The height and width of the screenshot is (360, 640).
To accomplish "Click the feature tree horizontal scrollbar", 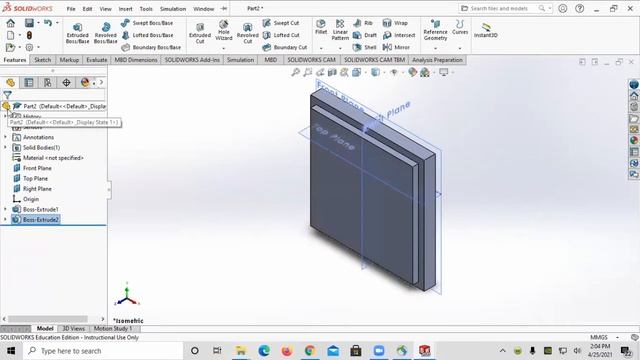I will [48, 319].
